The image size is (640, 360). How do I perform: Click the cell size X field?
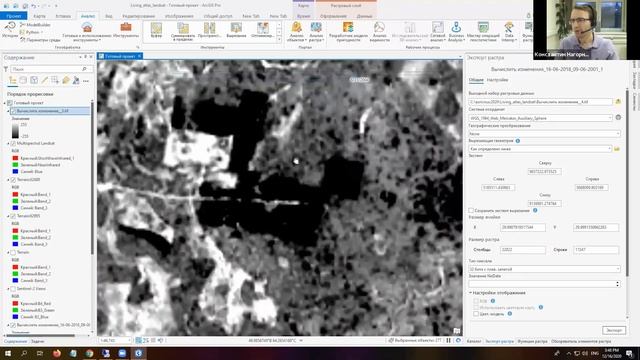click(x=523, y=227)
